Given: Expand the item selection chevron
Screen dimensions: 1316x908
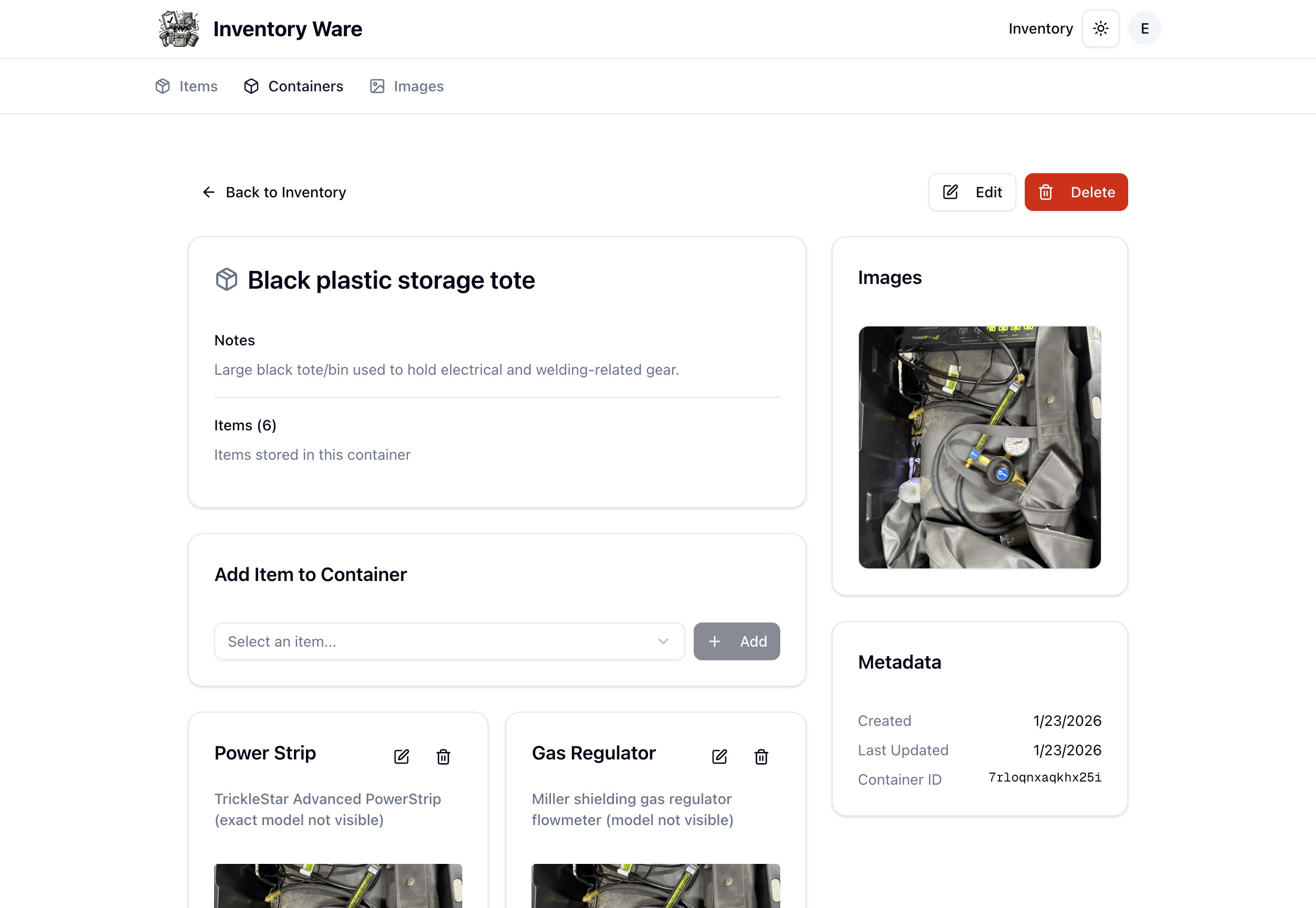Looking at the screenshot, I should coord(663,641).
